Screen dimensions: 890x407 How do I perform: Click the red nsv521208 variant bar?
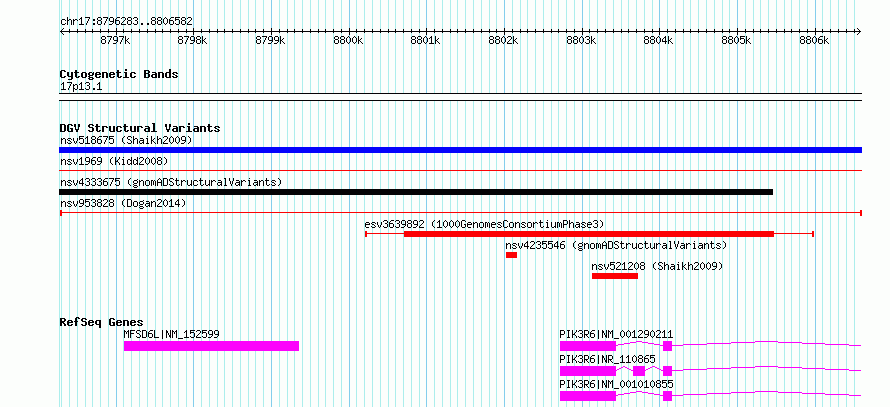coord(615,276)
